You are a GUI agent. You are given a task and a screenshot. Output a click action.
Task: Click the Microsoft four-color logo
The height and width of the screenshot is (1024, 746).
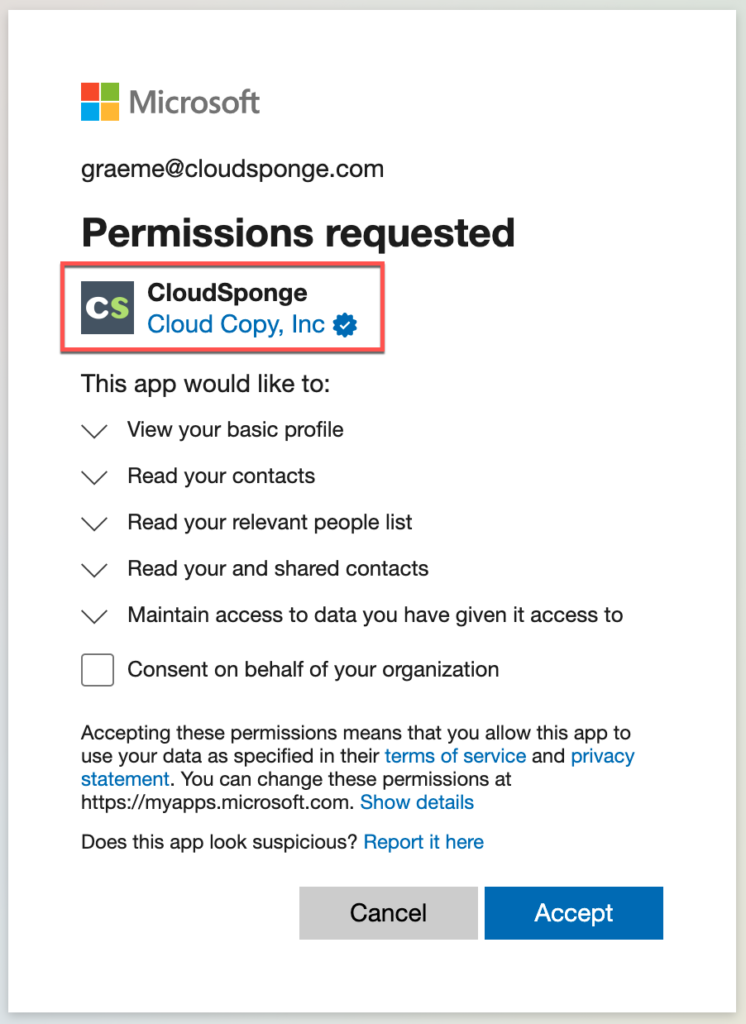[x=100, y=102]
